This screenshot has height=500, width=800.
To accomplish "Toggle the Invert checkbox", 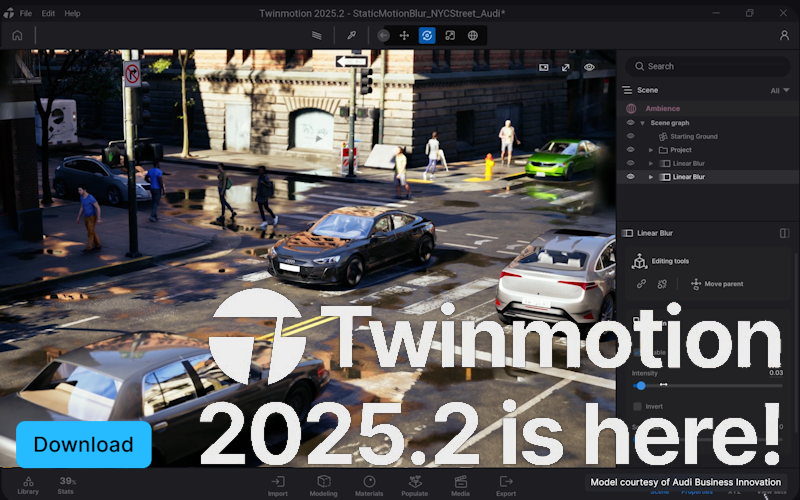I will [638, 407].
